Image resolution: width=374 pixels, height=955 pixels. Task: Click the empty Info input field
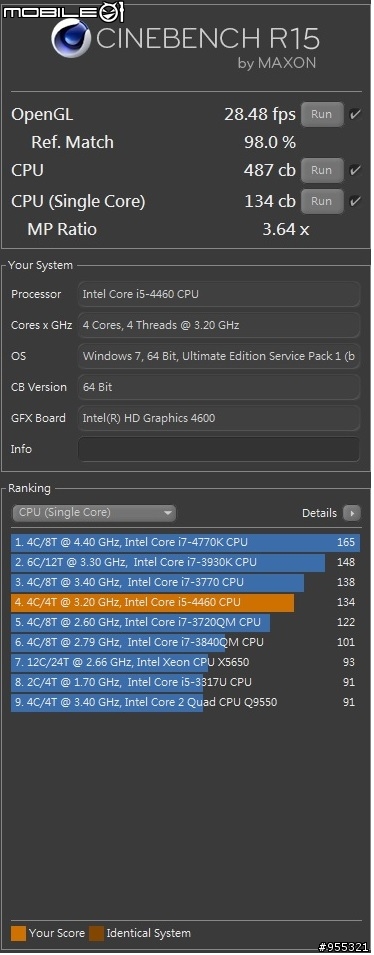point(219,449)
